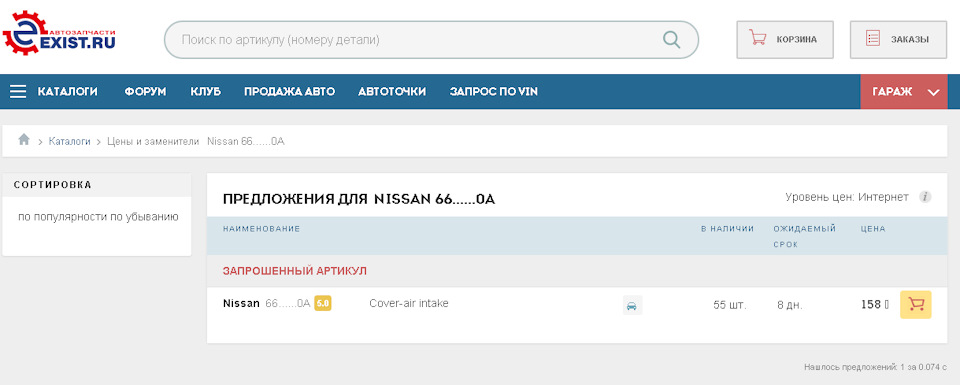The width and height of the screenshot is (960, 385).
Task: Click the Нашлось предложений footer text
Action: (876, 367)
